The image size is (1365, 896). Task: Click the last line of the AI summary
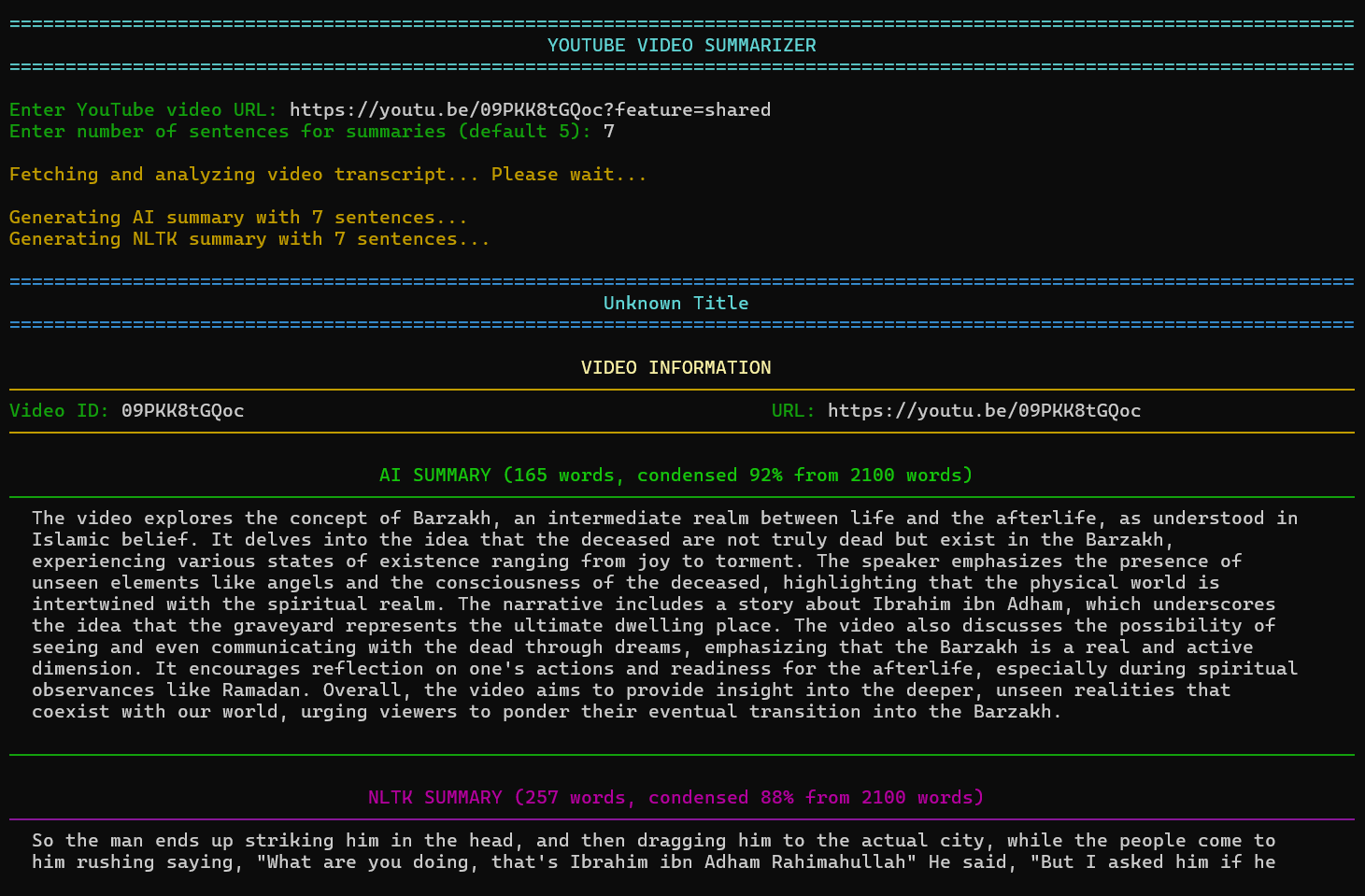[x=547, y=712]
